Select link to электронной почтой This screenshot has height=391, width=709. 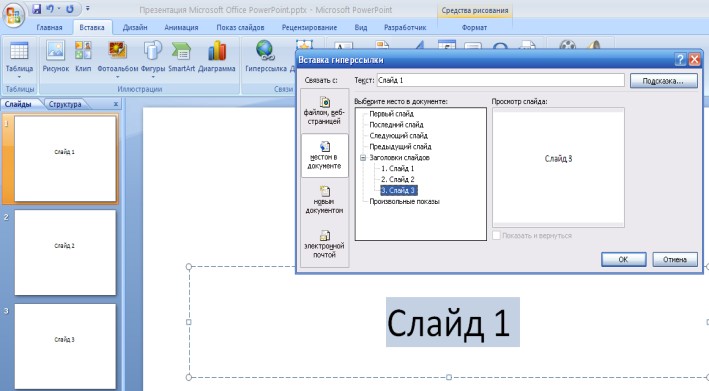[x=324, y=244]
